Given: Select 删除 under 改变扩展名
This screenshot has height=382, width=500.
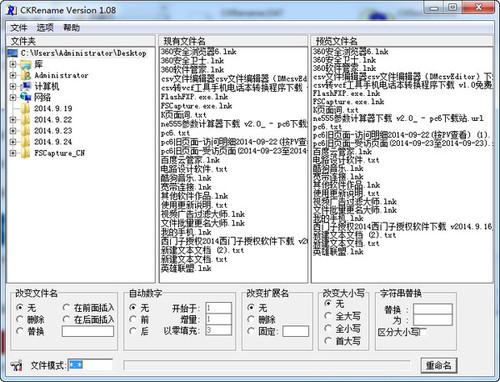Looking at the screenshot, I should click(x=251, y=319).
